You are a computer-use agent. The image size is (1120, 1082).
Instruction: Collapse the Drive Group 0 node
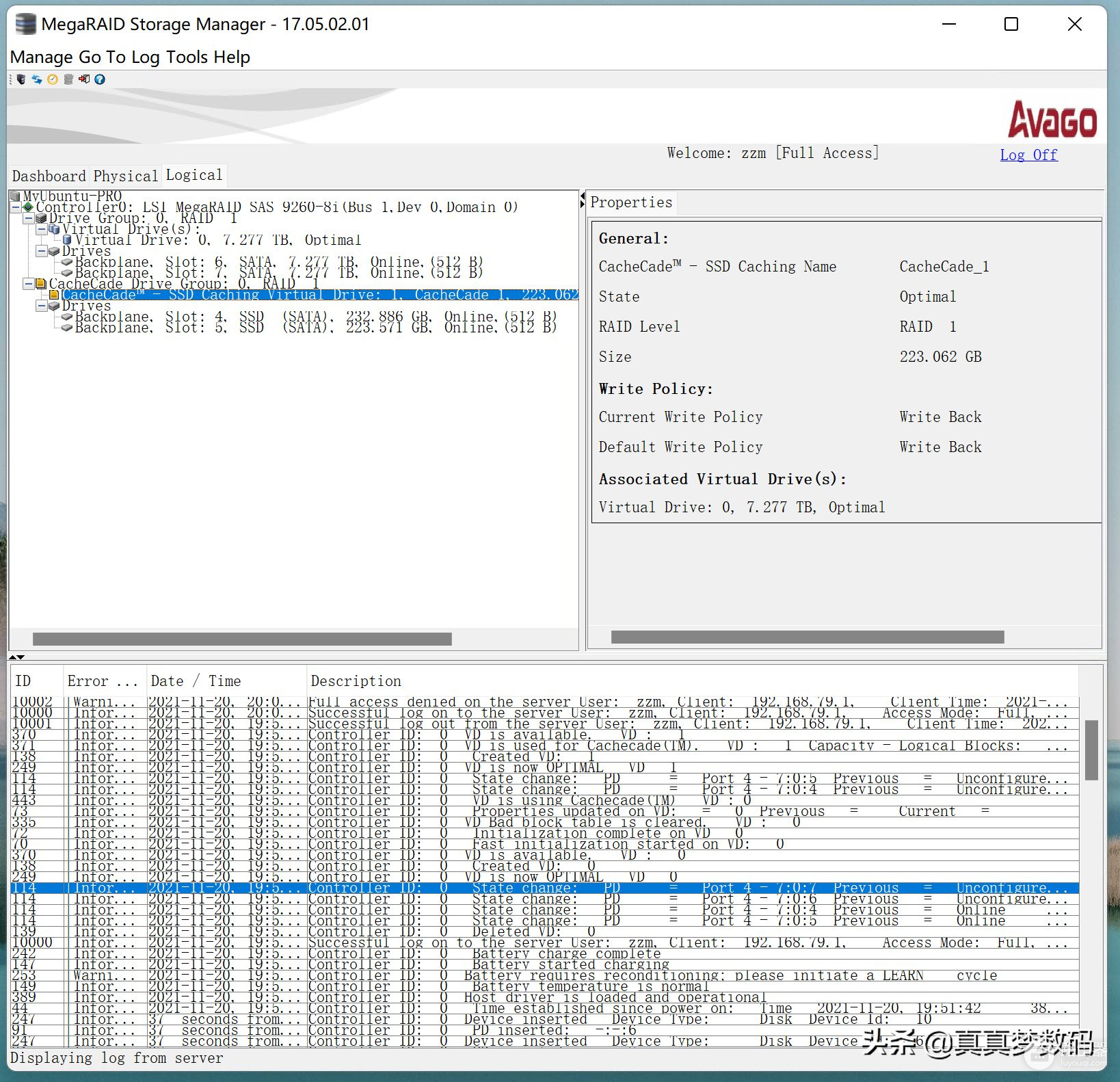click(x=28, y=218)
